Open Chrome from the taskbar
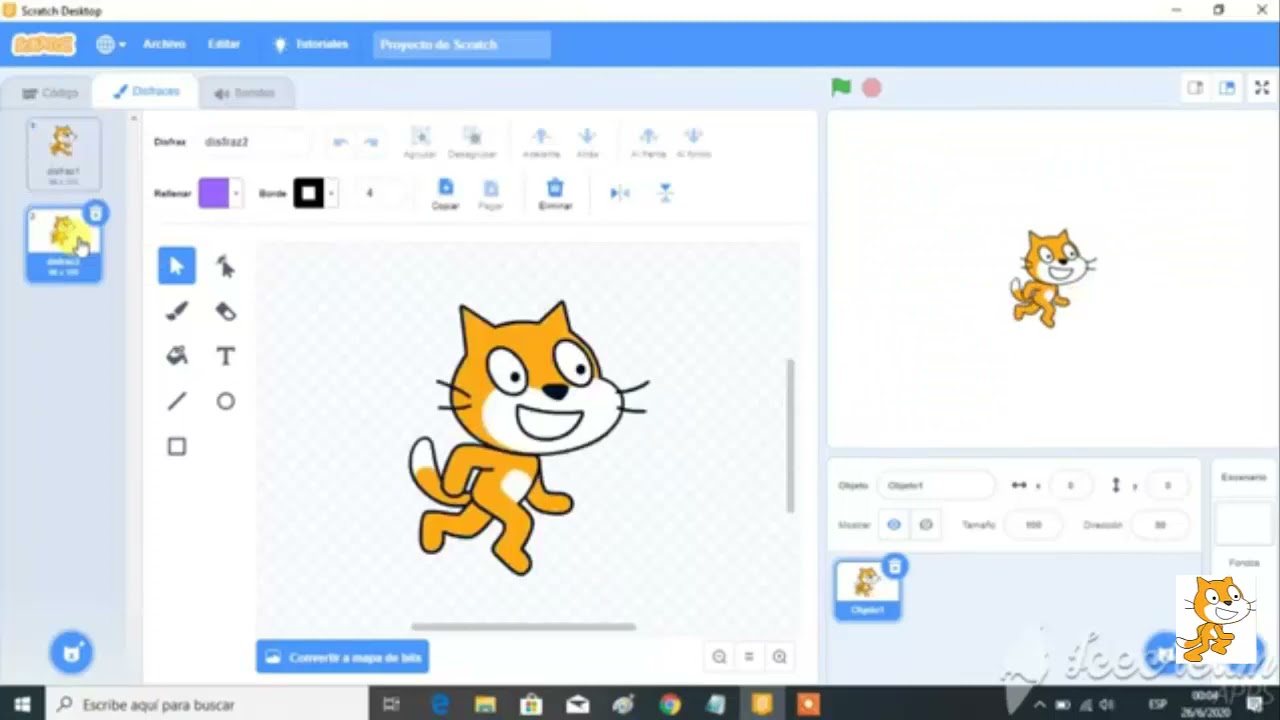Screen dimensions: 1280x720 pos(669,704)
